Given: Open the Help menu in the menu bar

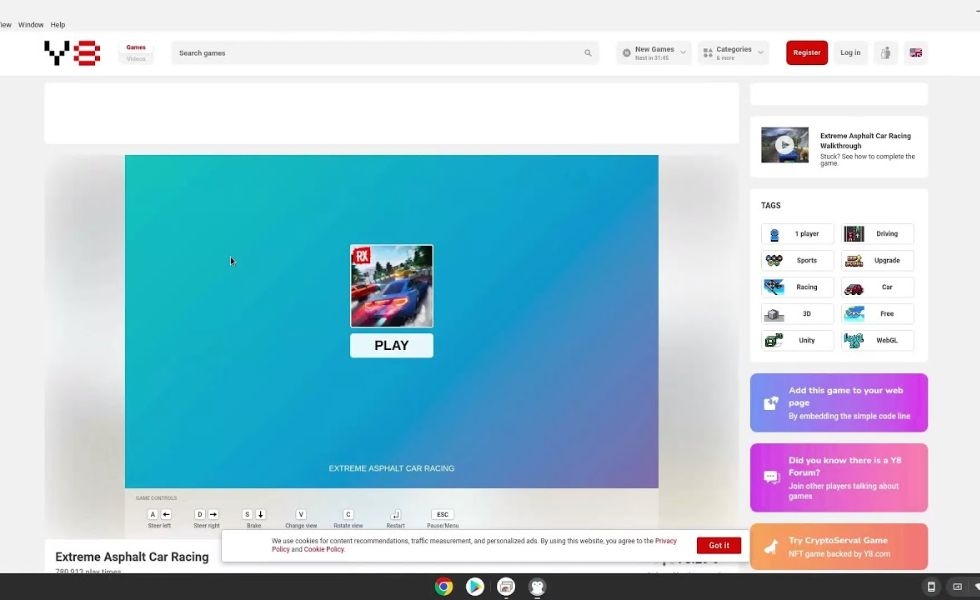Looking at the screenshot, I should coord(57,24).
